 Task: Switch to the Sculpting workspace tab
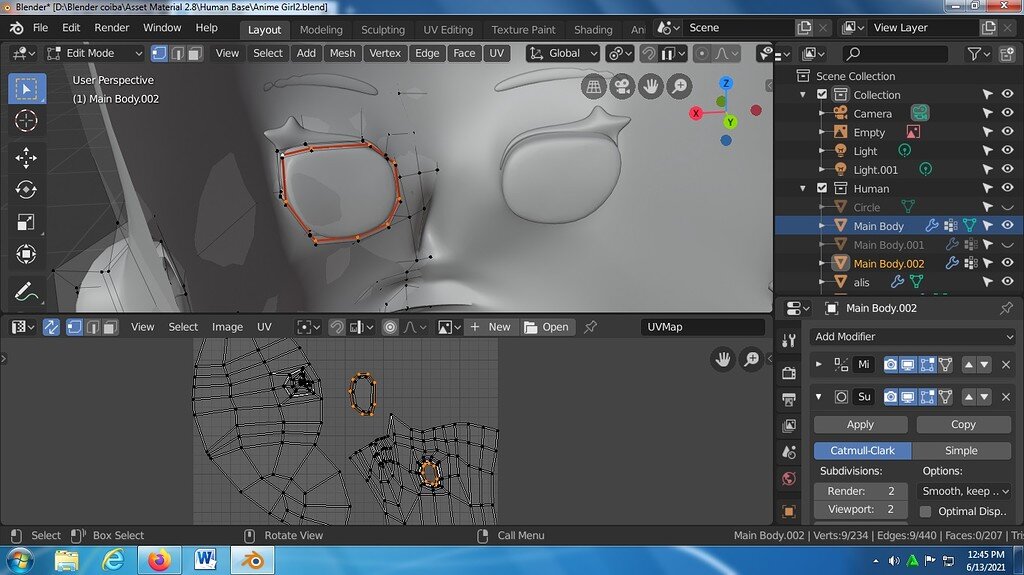click(x=383, y=29)
